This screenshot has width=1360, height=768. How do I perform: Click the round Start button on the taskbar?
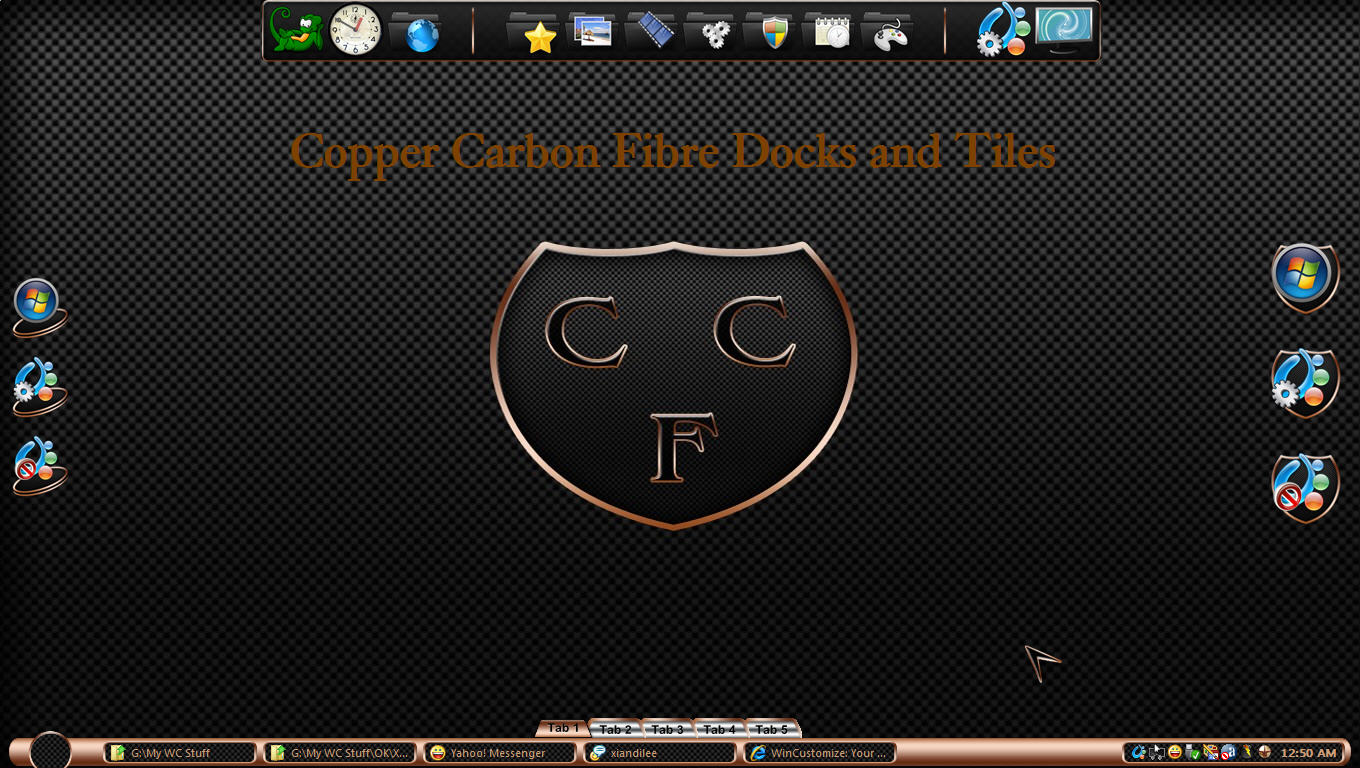(x=50, y=751)
